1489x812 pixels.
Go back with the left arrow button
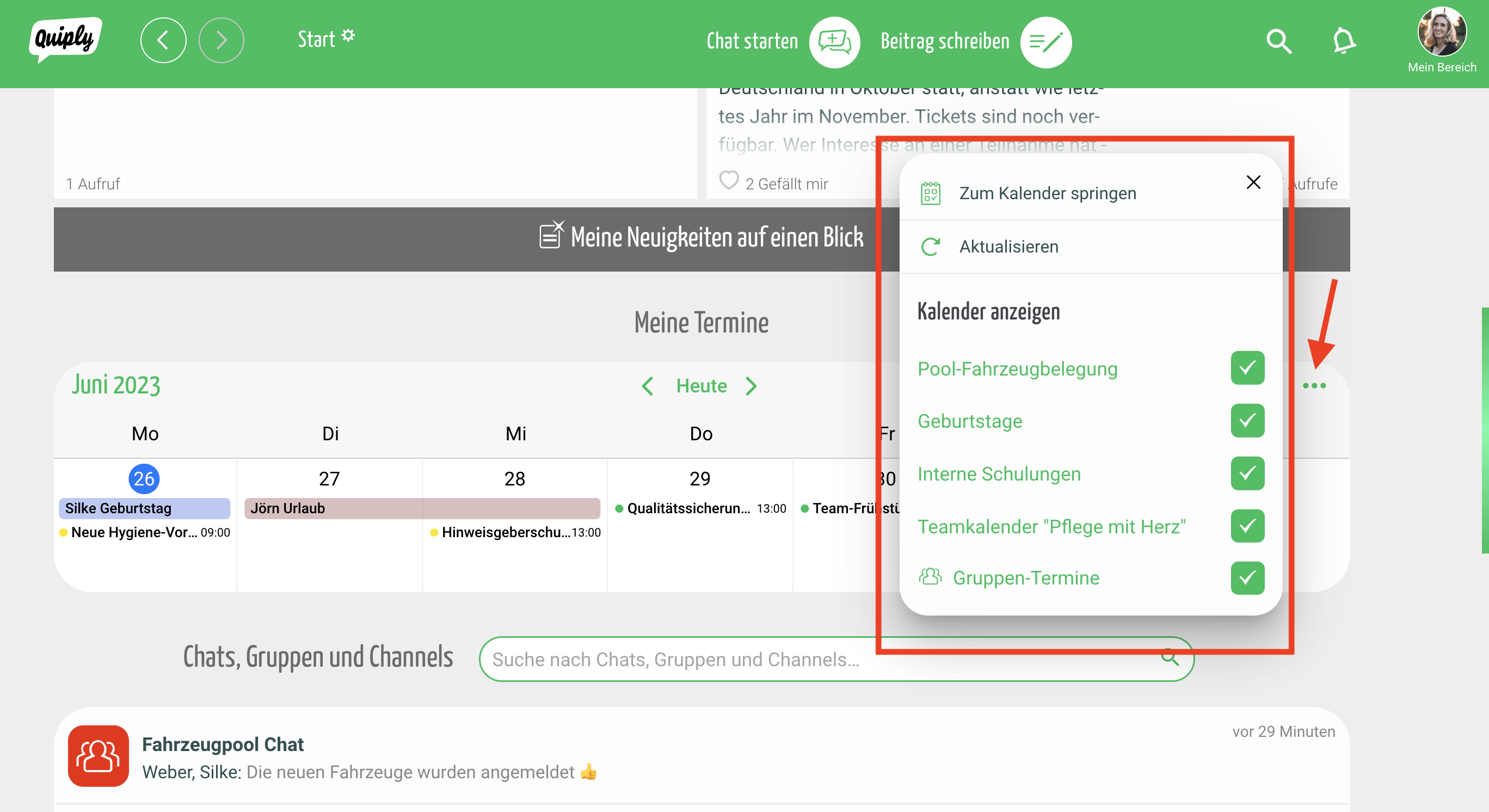pos(163,40)
